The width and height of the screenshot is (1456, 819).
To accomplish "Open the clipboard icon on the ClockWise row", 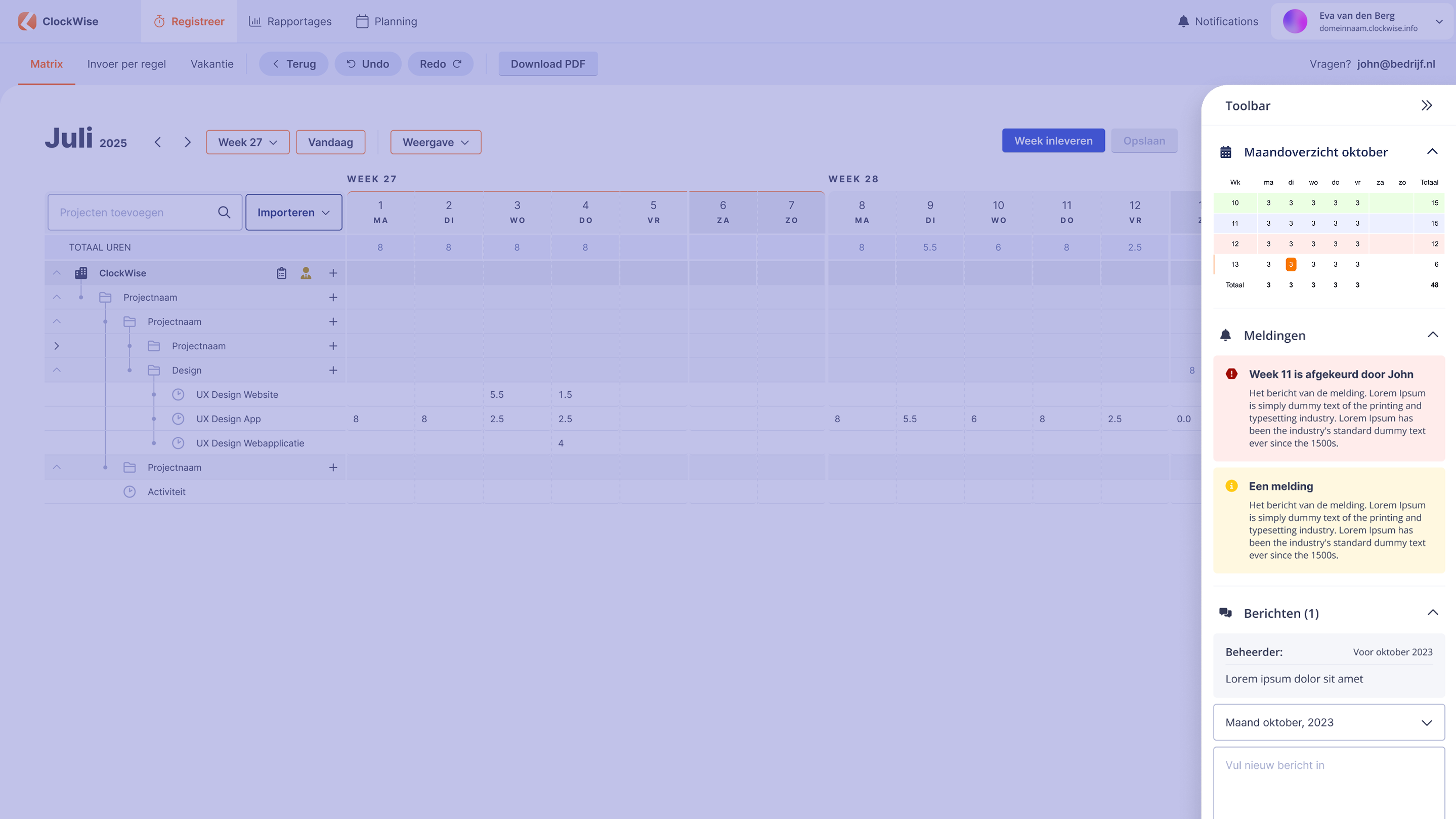I will 281,273.
